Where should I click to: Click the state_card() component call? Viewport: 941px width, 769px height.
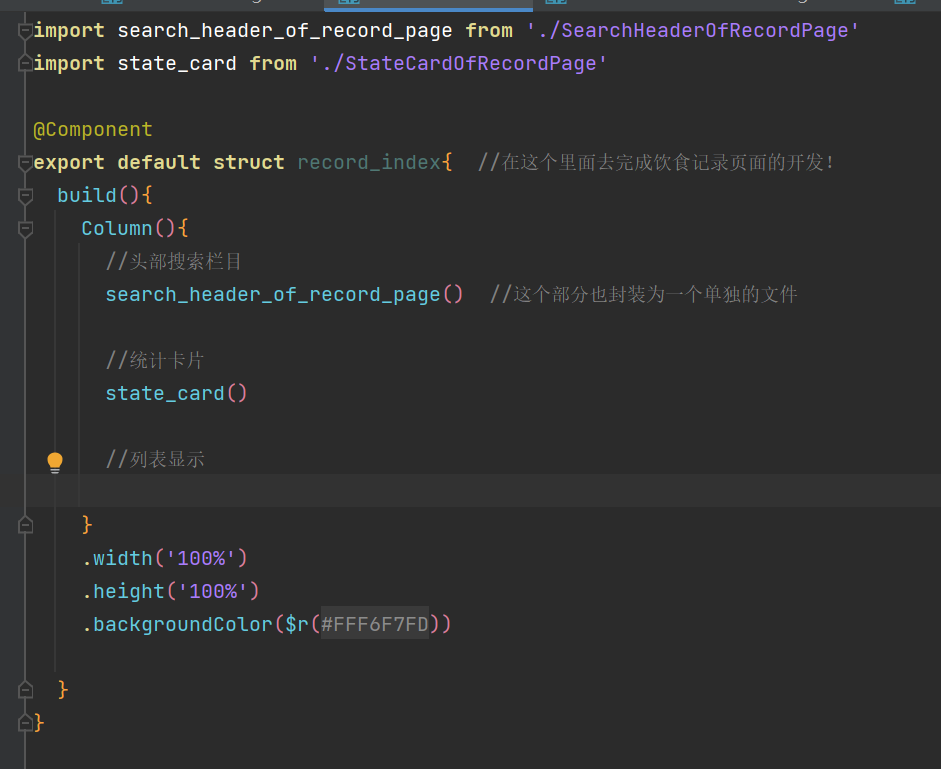pyautogui.click(x=176, y=393)
